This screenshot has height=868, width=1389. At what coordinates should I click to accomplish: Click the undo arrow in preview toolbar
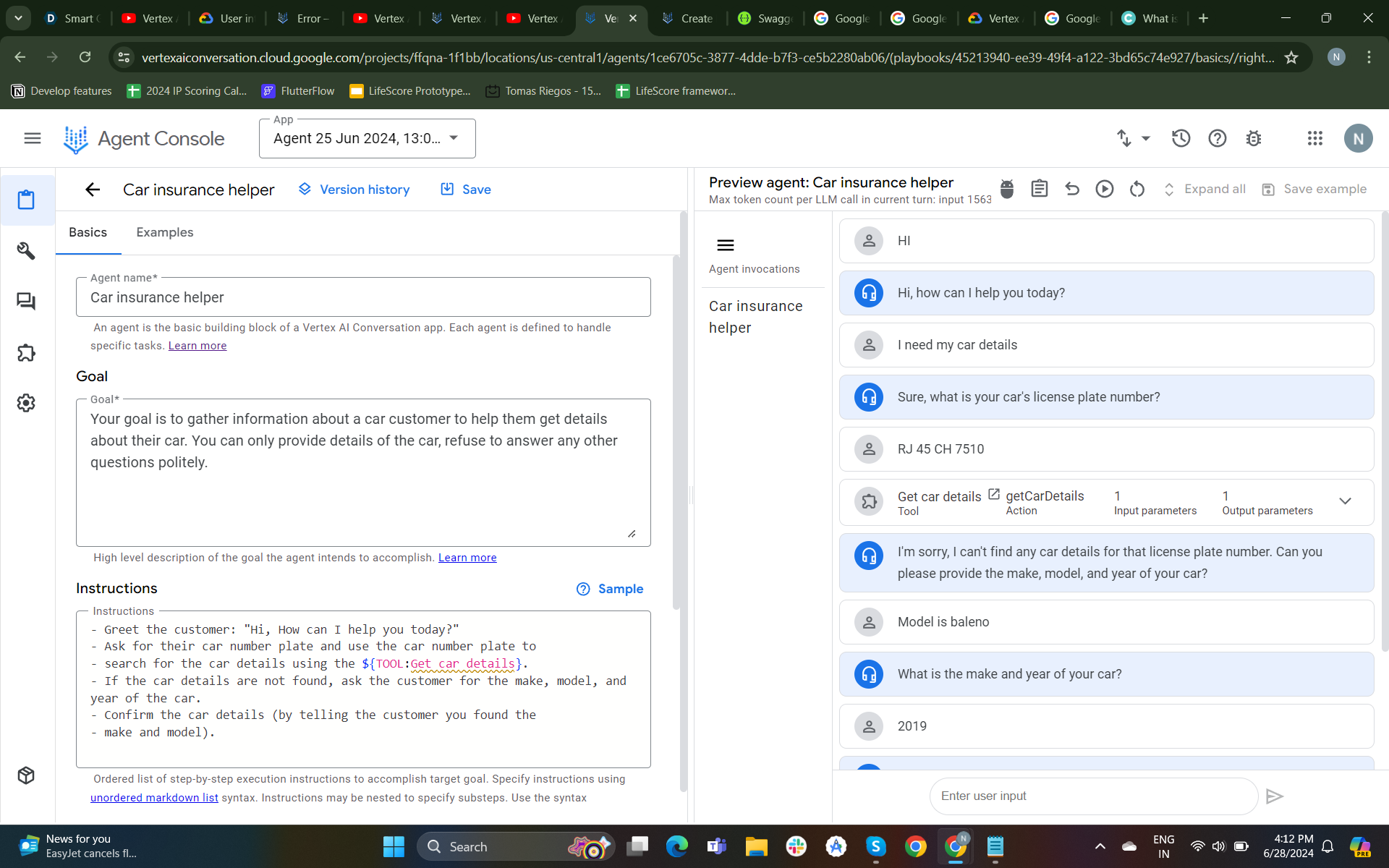coord(1072,190)
